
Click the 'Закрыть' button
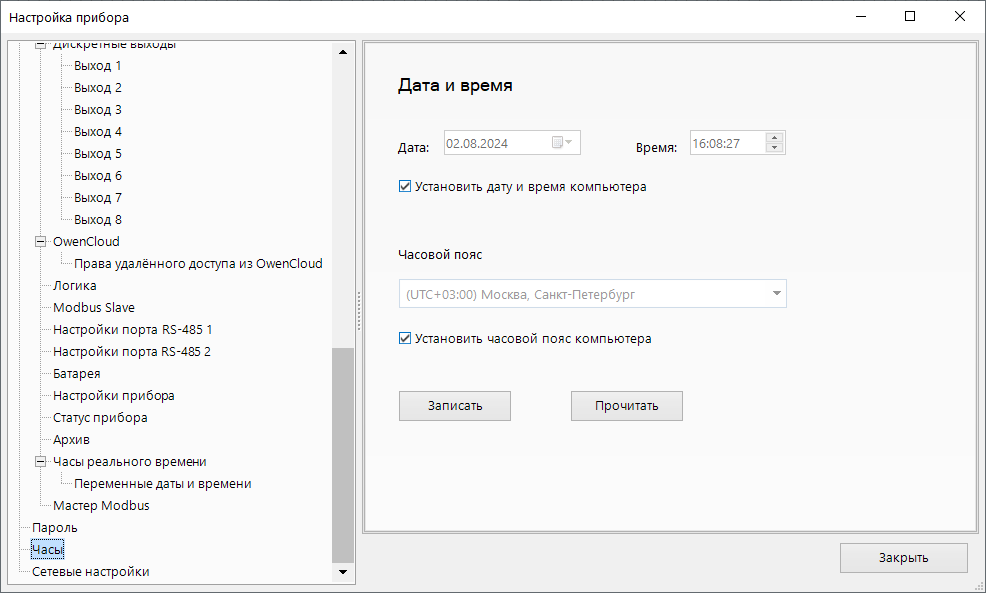903,558
